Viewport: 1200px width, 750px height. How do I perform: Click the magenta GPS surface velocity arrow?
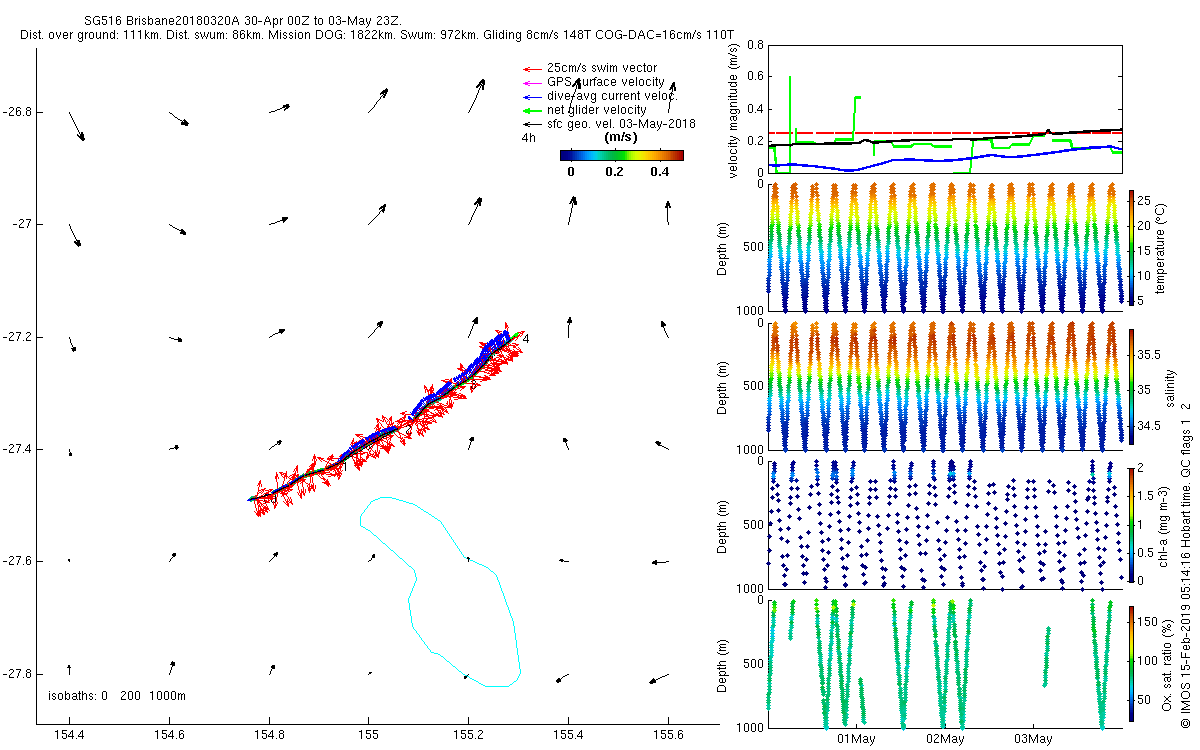pyautogui.click(x=530, y=82)
